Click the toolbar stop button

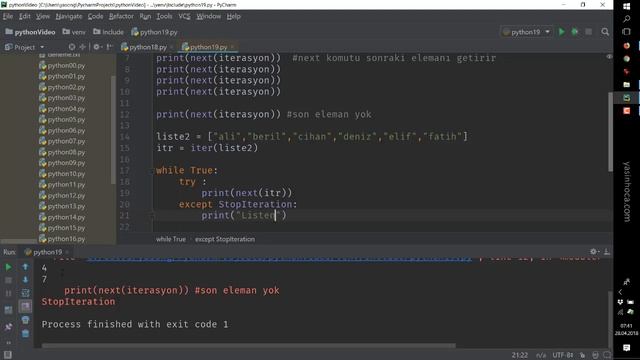point(588,32)
